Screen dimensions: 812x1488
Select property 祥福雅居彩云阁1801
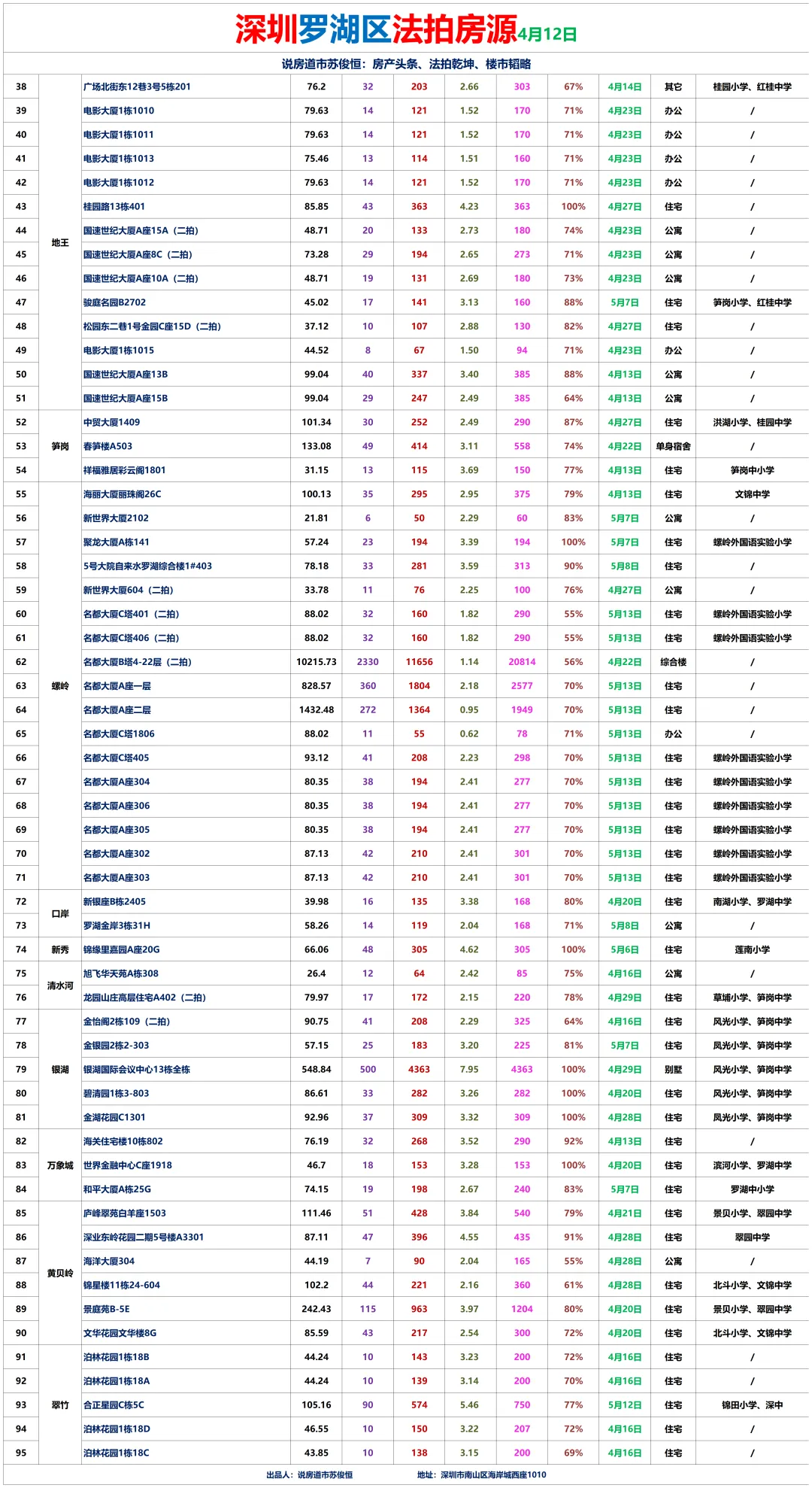[124, 470]
